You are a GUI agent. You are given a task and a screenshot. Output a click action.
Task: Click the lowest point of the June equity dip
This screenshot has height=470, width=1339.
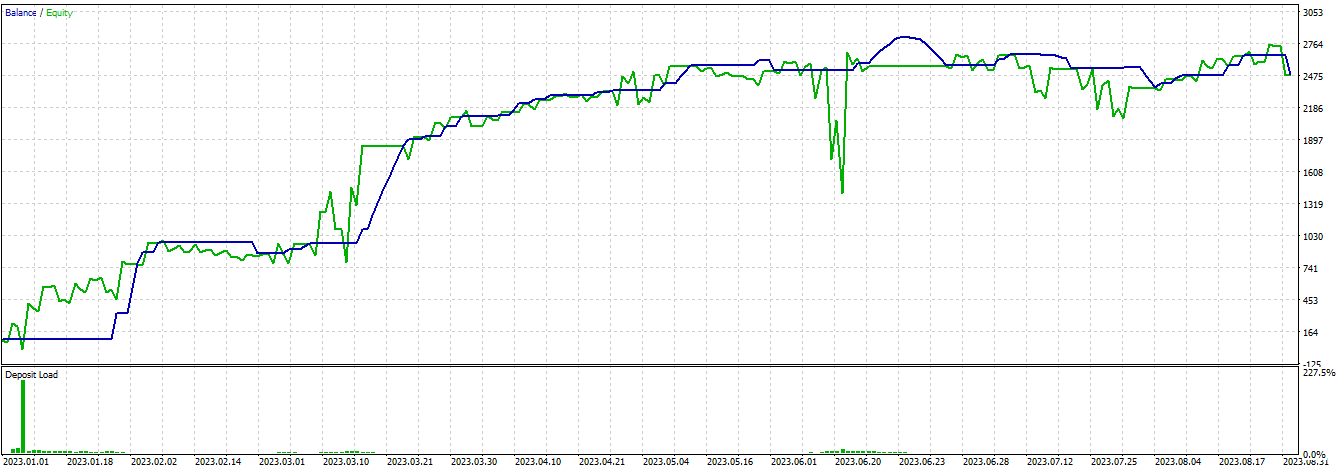tap(842, 191)
